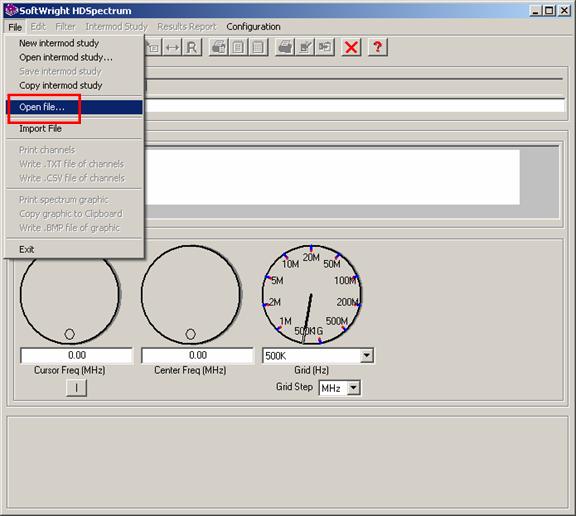Screen dimensions: 576x516
Task: Select Copy intermod study menu entry
Action: 61,86
